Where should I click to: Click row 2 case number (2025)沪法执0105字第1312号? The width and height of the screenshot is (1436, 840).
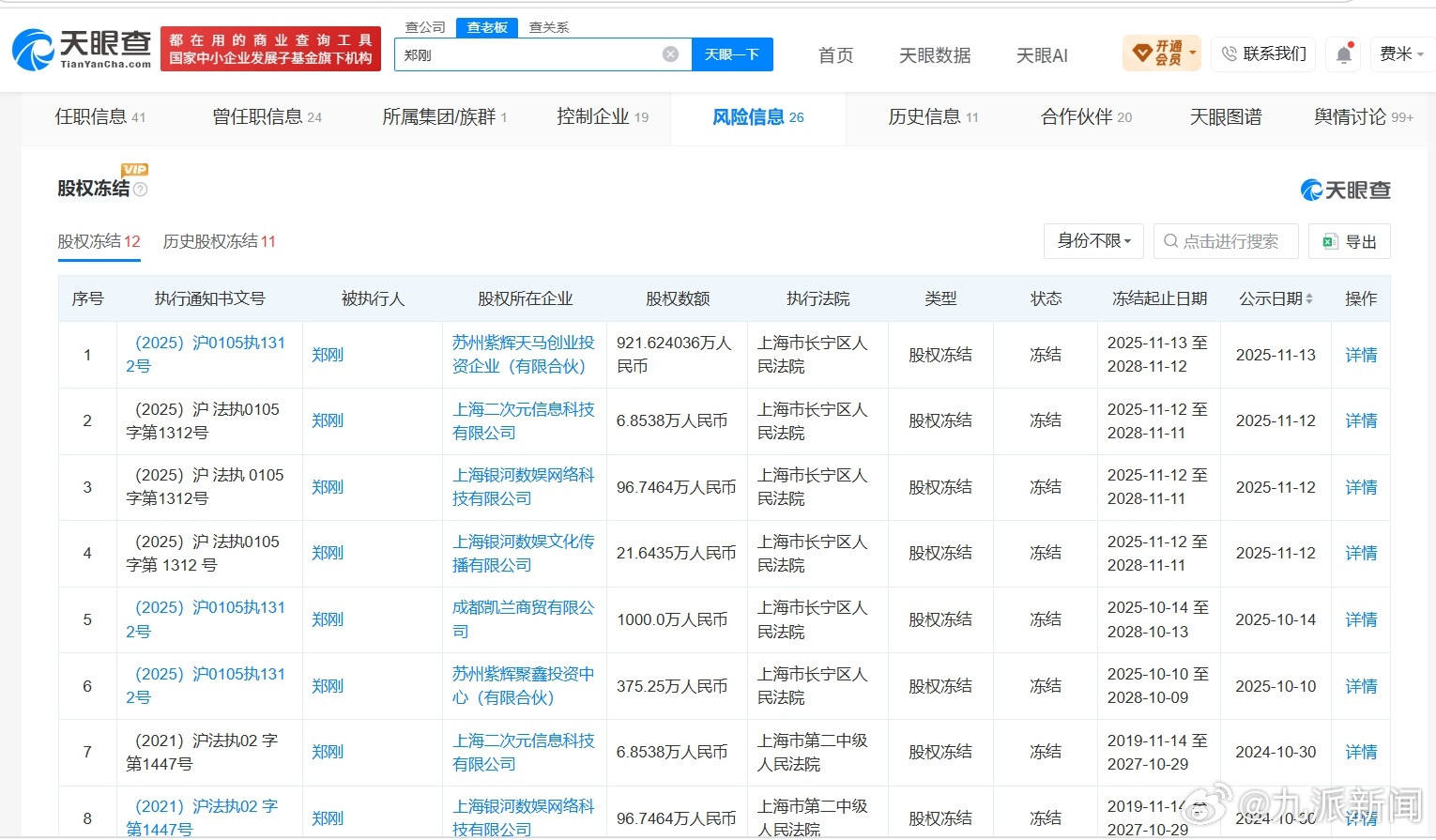coord(203,421)
